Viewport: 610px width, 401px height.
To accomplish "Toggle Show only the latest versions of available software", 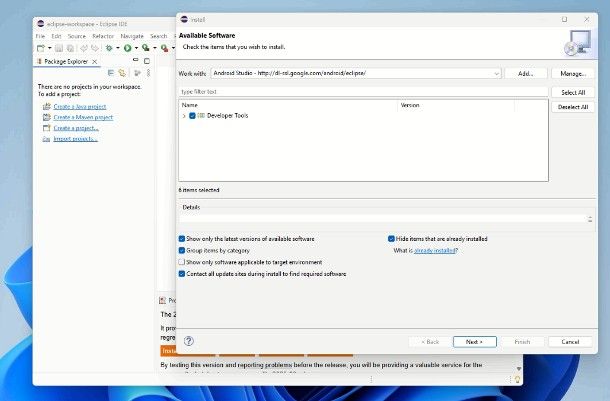I will (182, 239).
